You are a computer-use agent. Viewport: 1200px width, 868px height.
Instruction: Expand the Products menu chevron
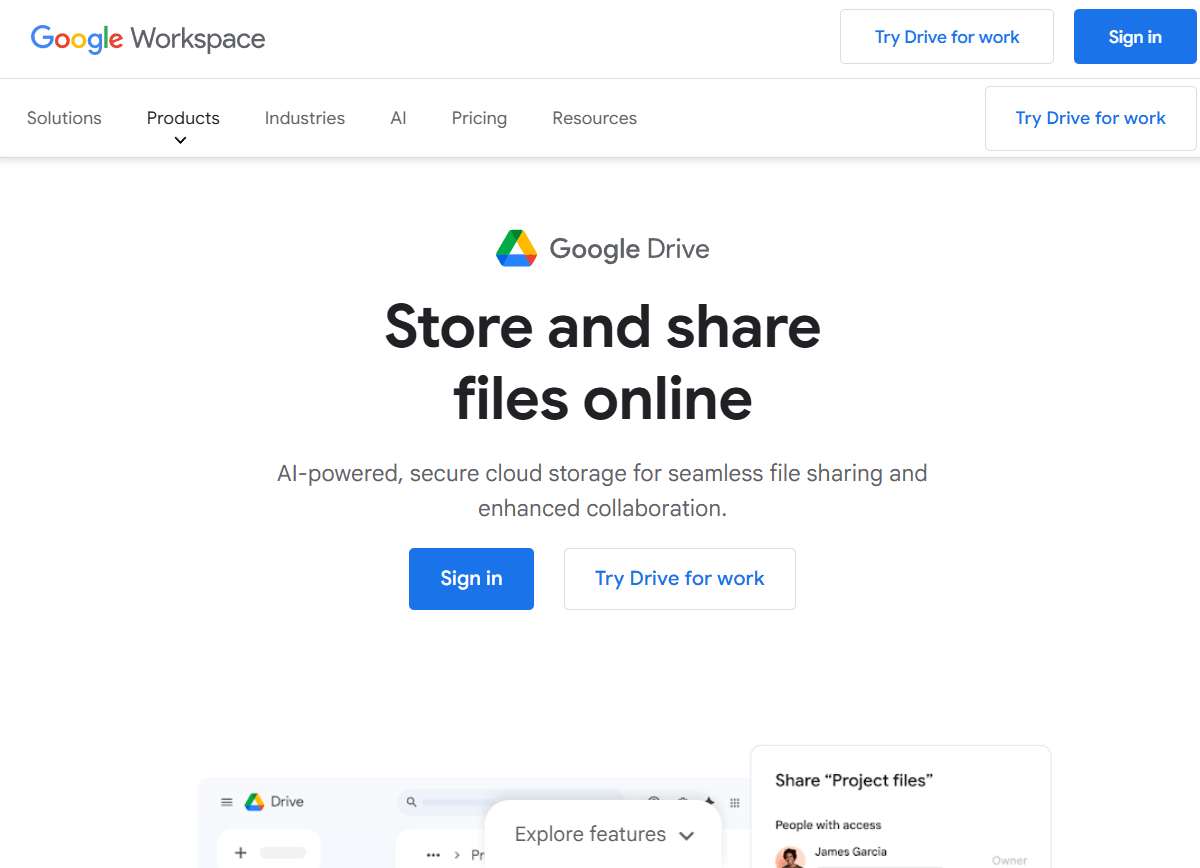click(x=180, y=141)
